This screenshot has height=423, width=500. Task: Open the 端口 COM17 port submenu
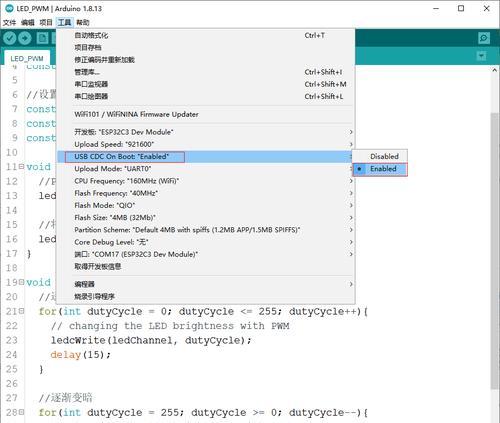click(205, 254)
